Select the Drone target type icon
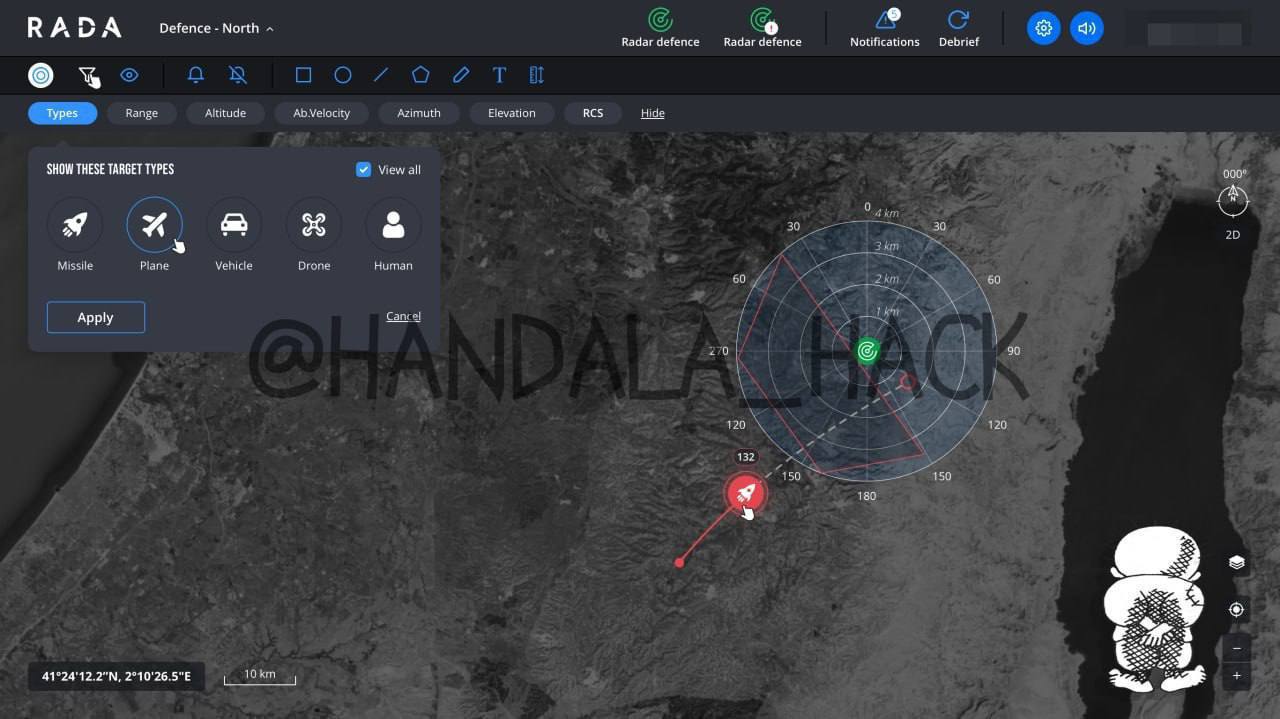 [314, 225]
